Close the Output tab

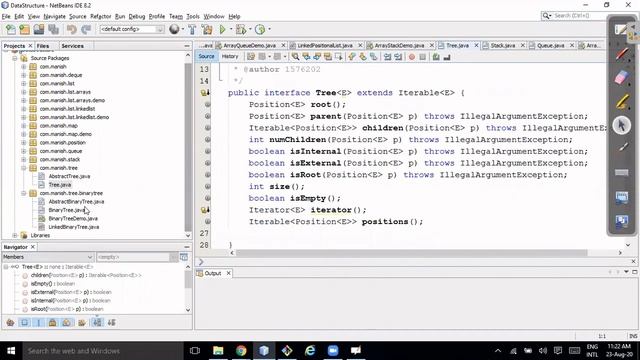(229, 273)
